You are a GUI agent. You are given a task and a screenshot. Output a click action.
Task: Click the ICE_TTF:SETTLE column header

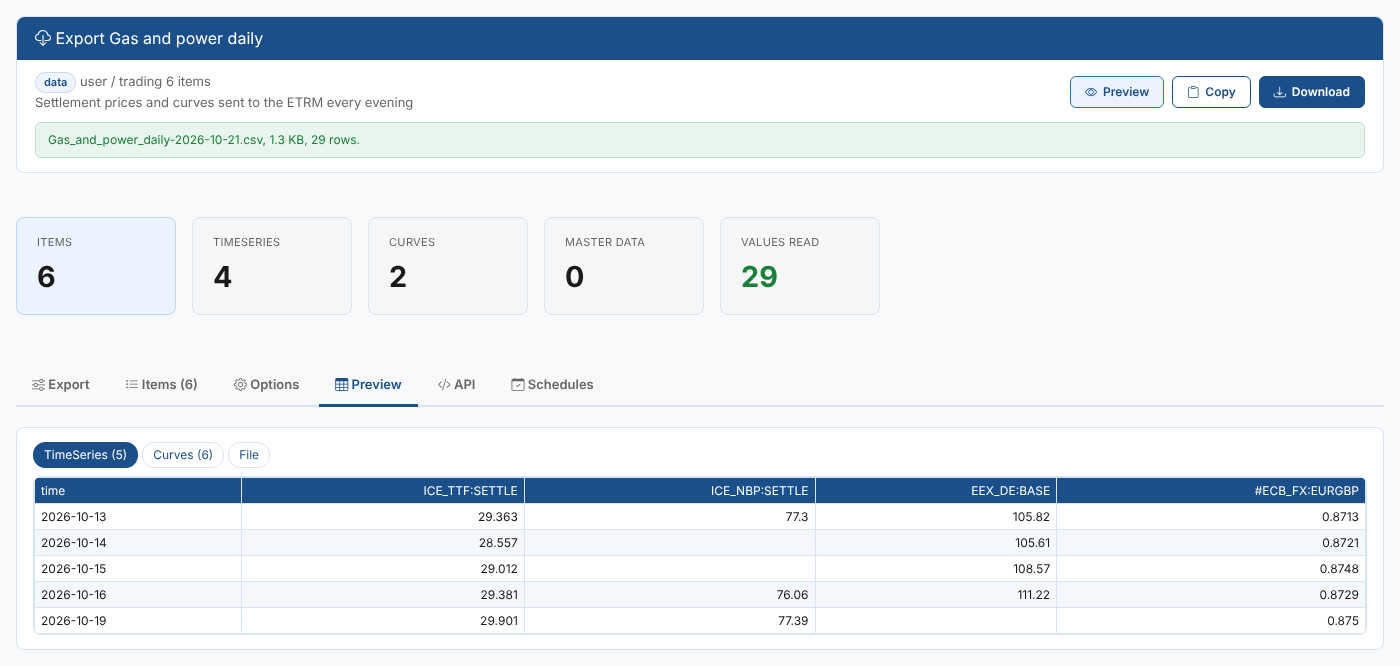pos(383,491)
